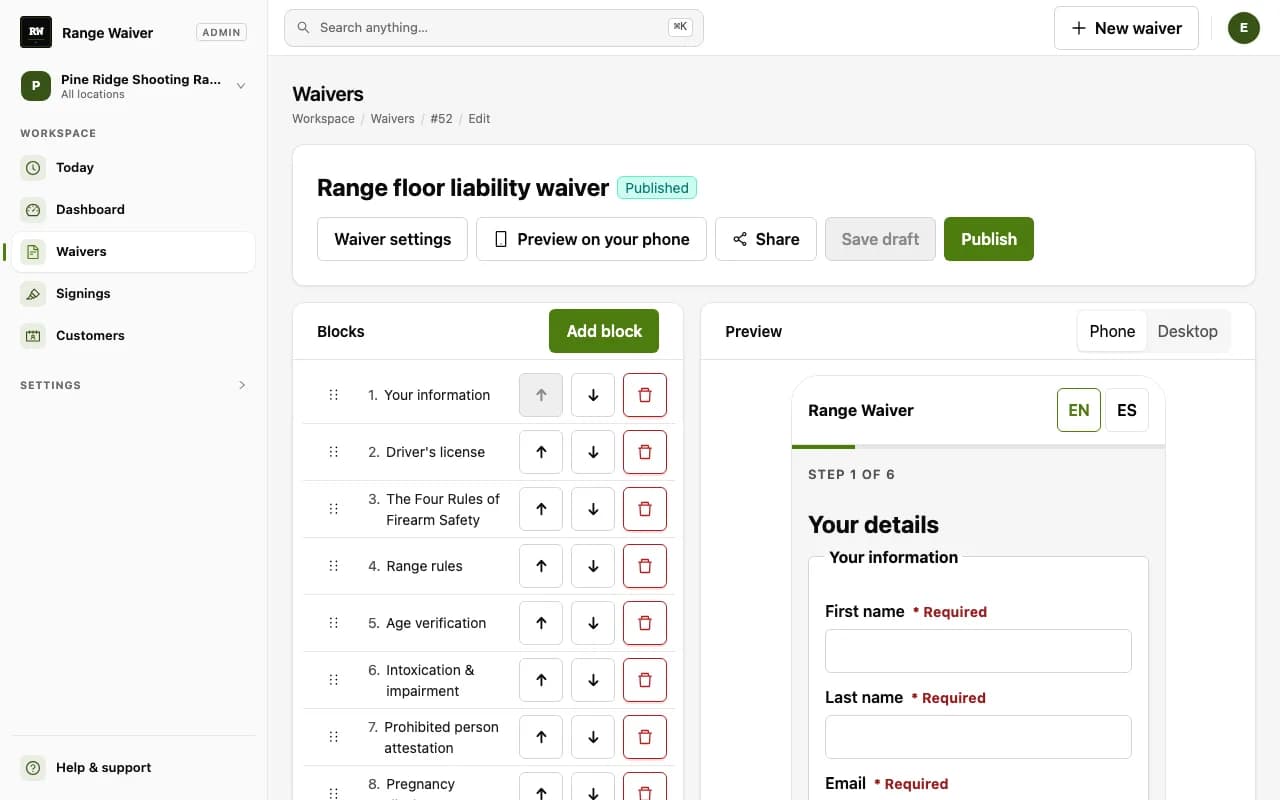Move Driver's license block up

click(541, 452)
